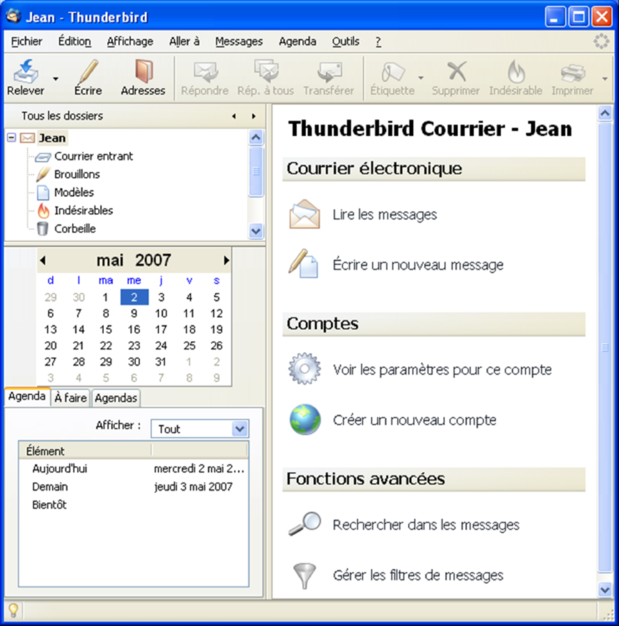Click the gear icon for account settings
The height and width of the screenshot is (626, 619).
[x=305, y=369]
